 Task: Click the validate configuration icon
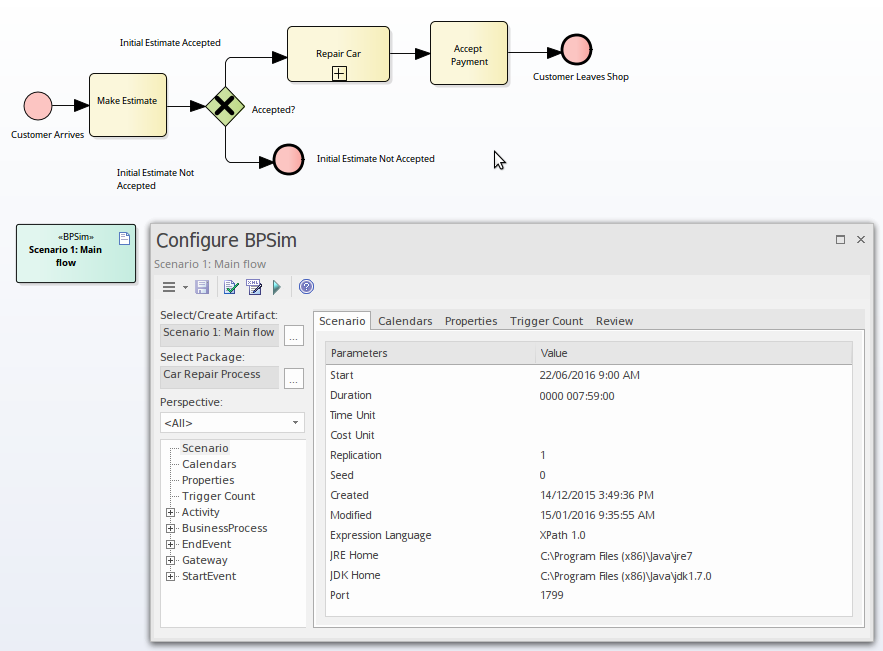click(x=231, y=287)
